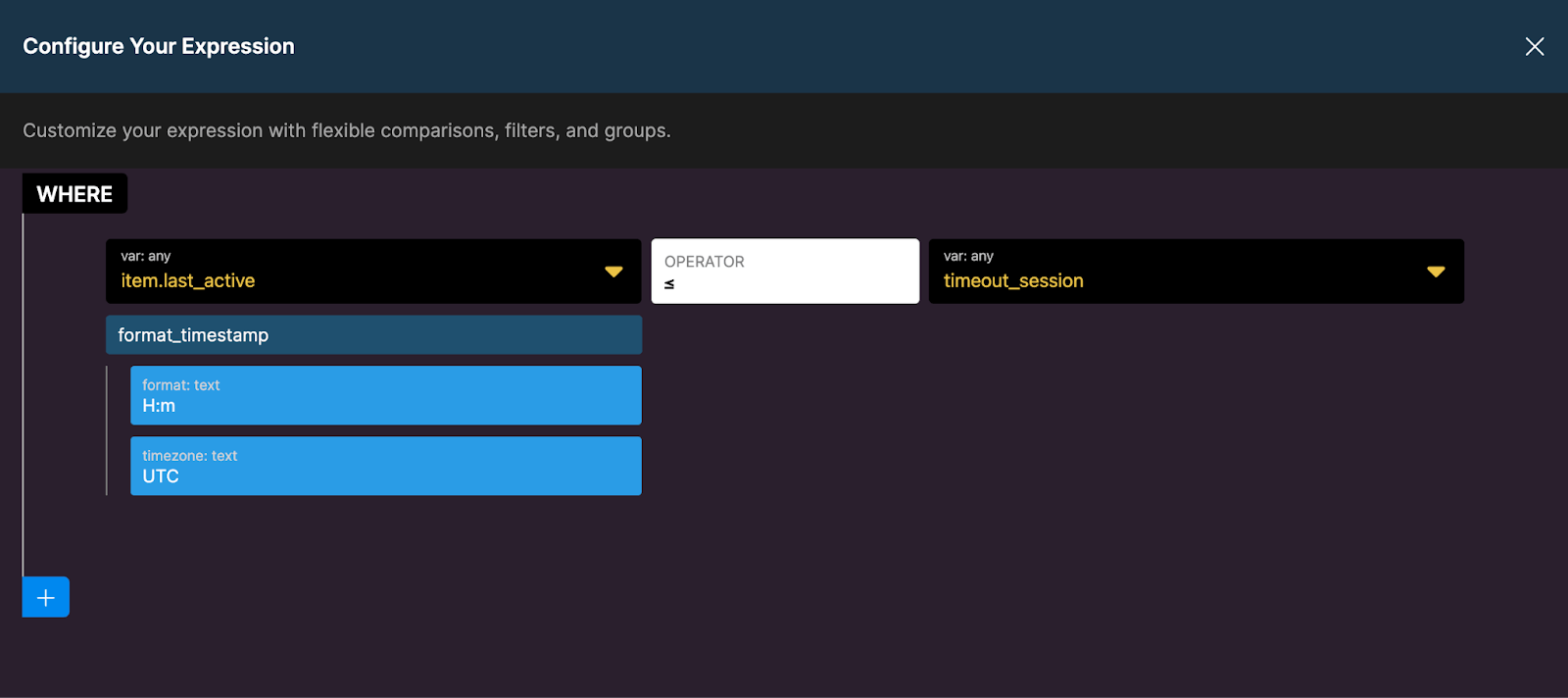Select the format_timestamp filter row
1568x698 pixels.
point(373,335)
